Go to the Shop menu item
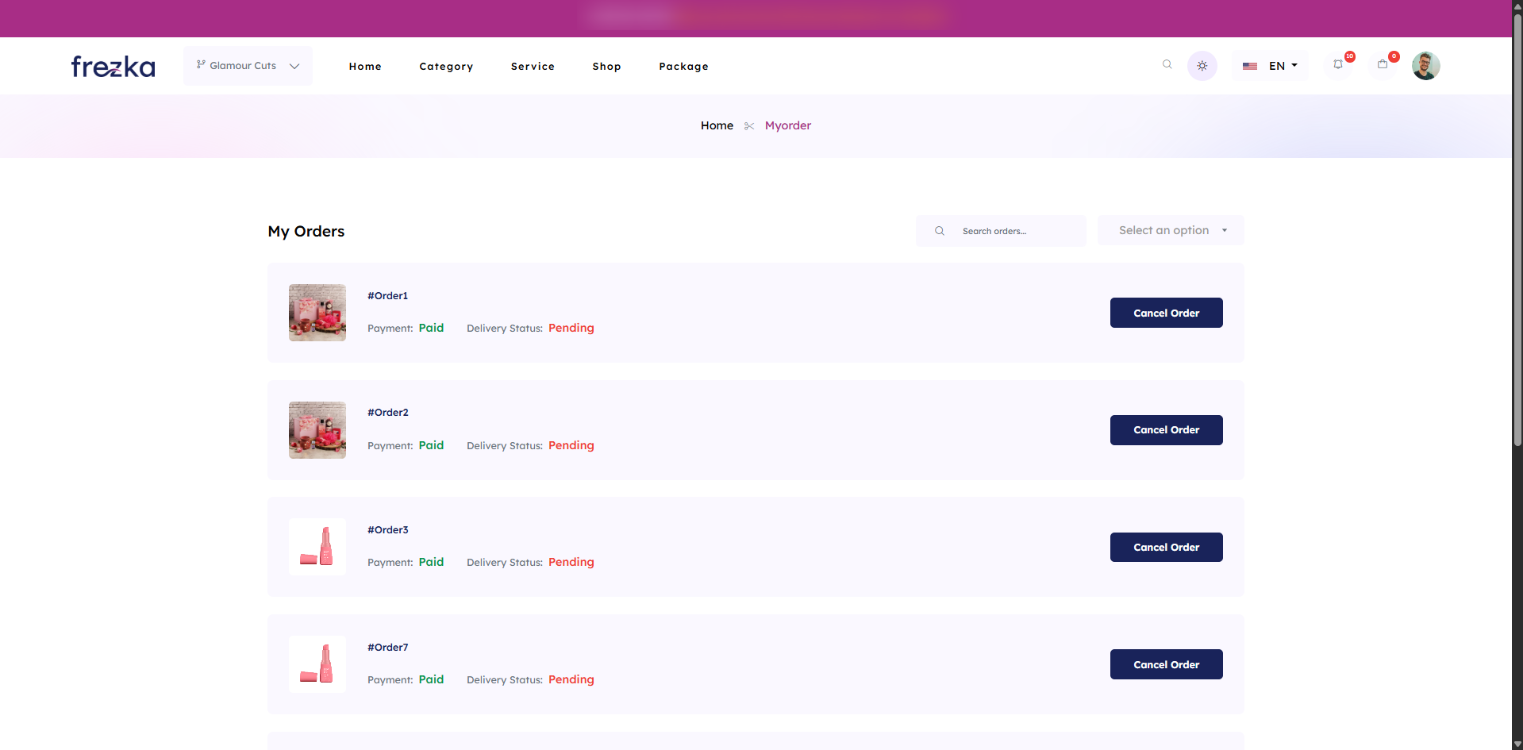 (606, 67)
